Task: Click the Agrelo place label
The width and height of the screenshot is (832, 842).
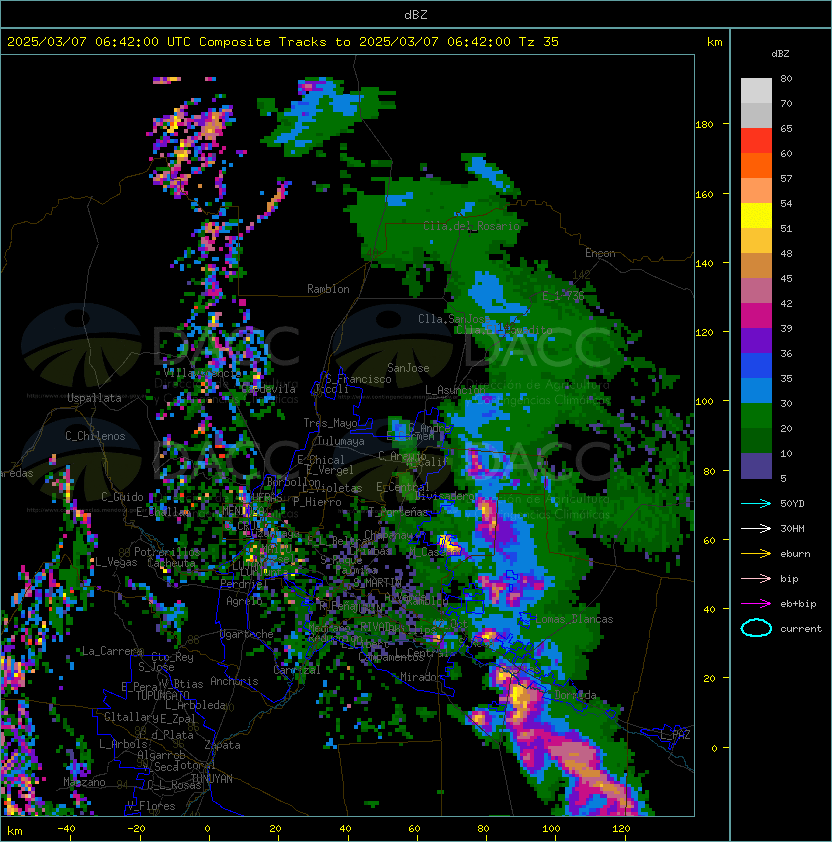Action: point(244,601)
